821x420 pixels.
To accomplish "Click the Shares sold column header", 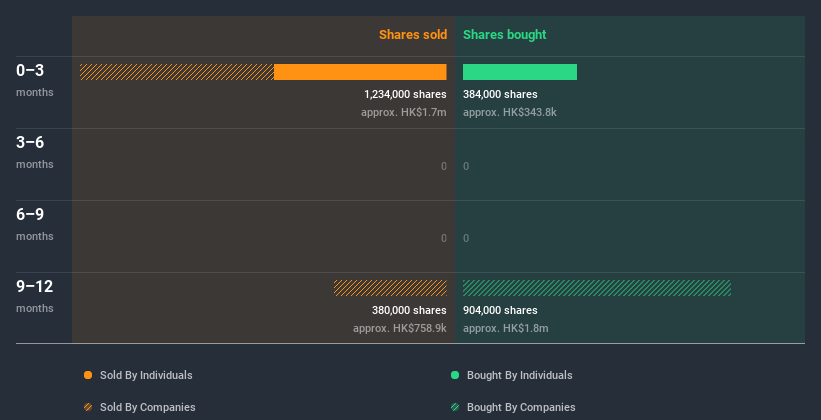I will [412, 35].
